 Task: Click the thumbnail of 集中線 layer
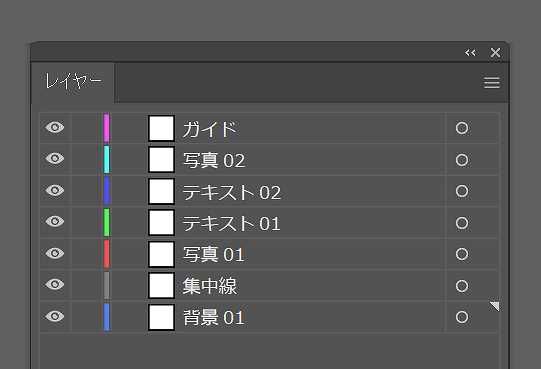pos(161,285)
